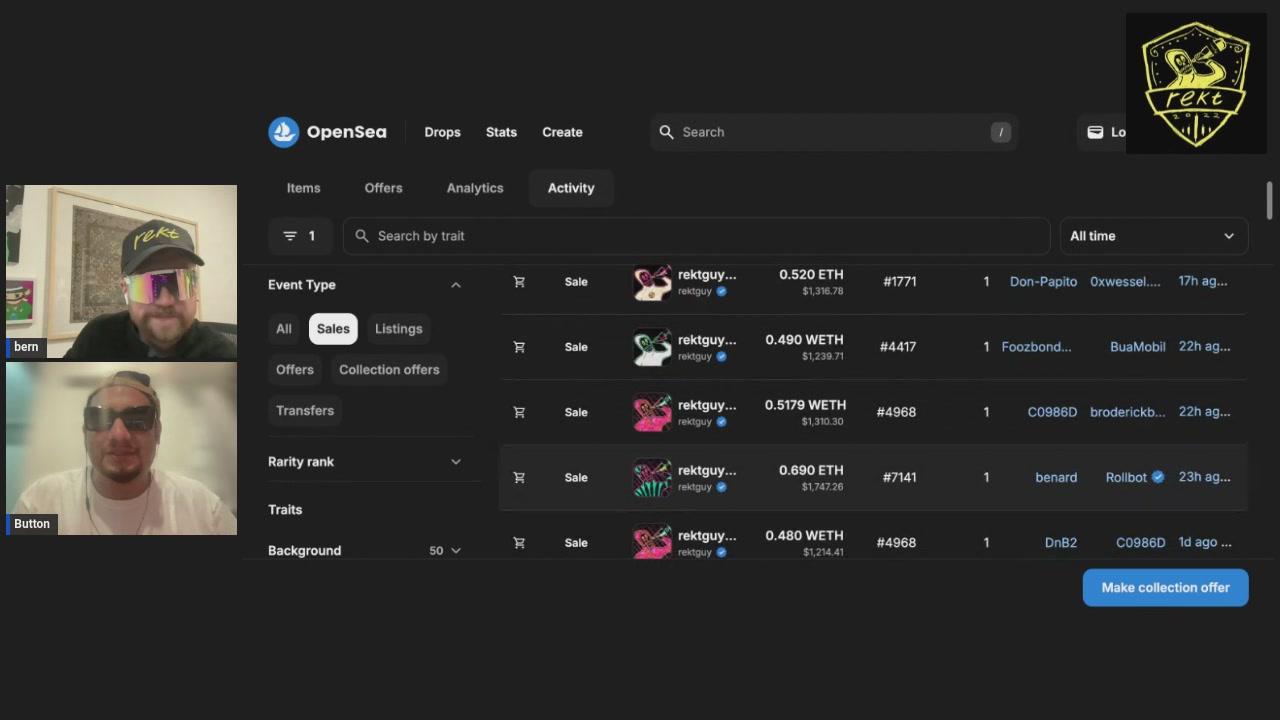Collapse the Event Type section

coord(456,285)
